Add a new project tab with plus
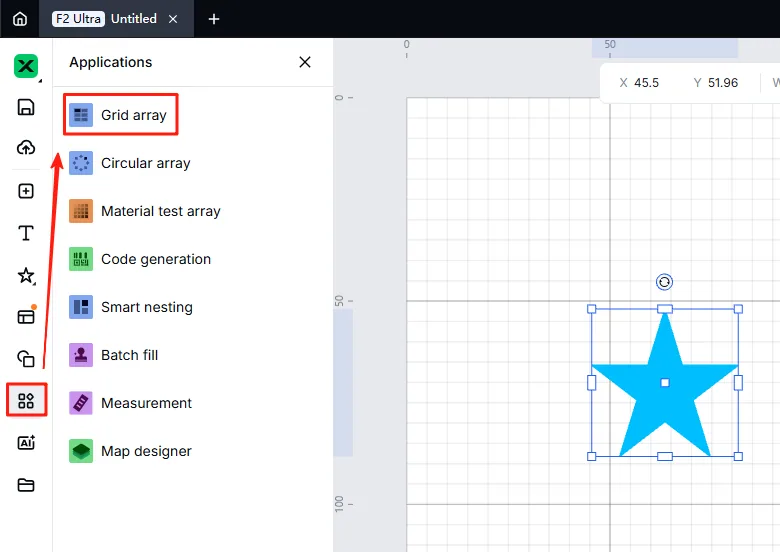Screen dimensions: 780x552 point(214,19)
